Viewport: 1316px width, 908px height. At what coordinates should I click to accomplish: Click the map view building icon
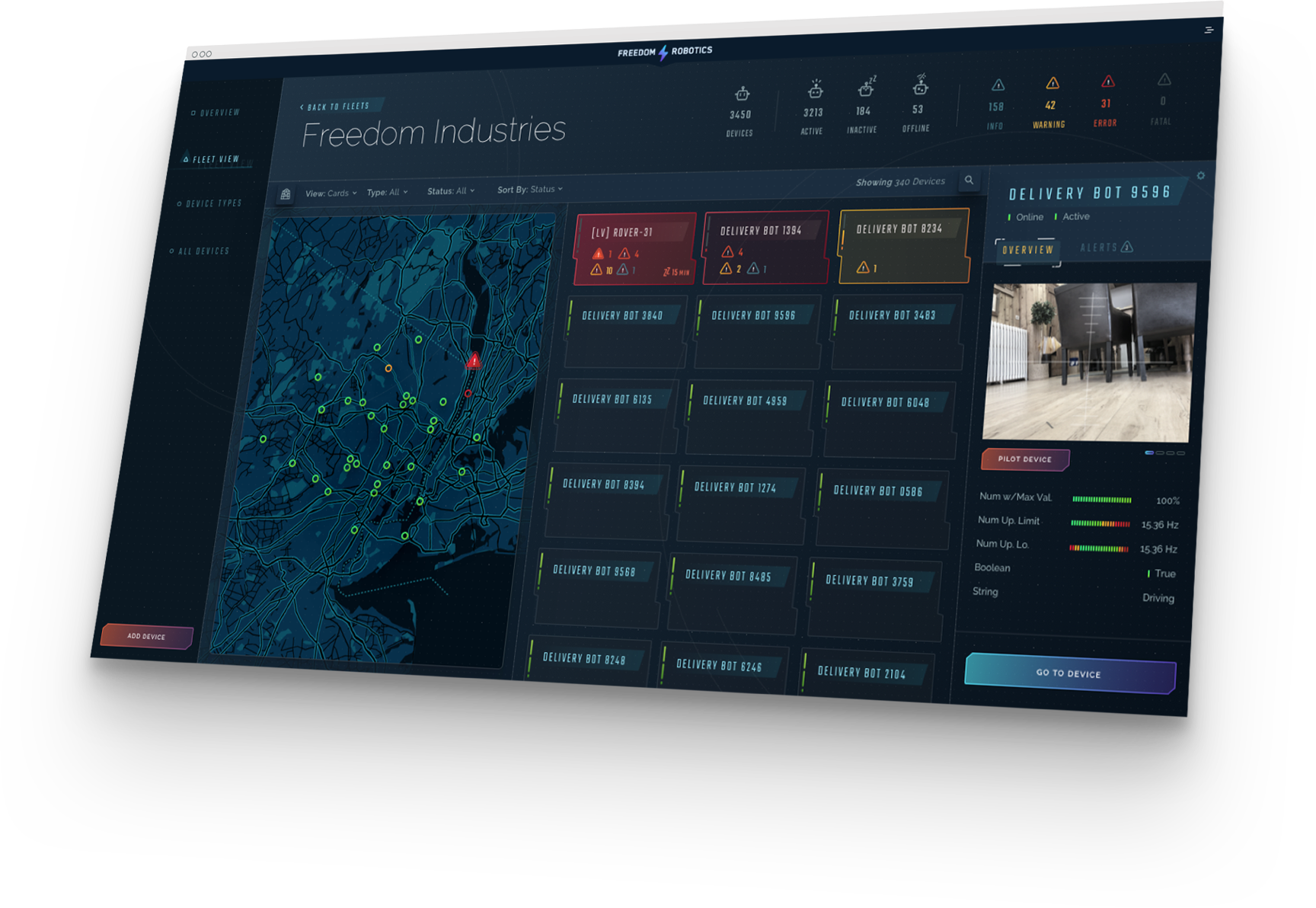[x=286, y=194]
